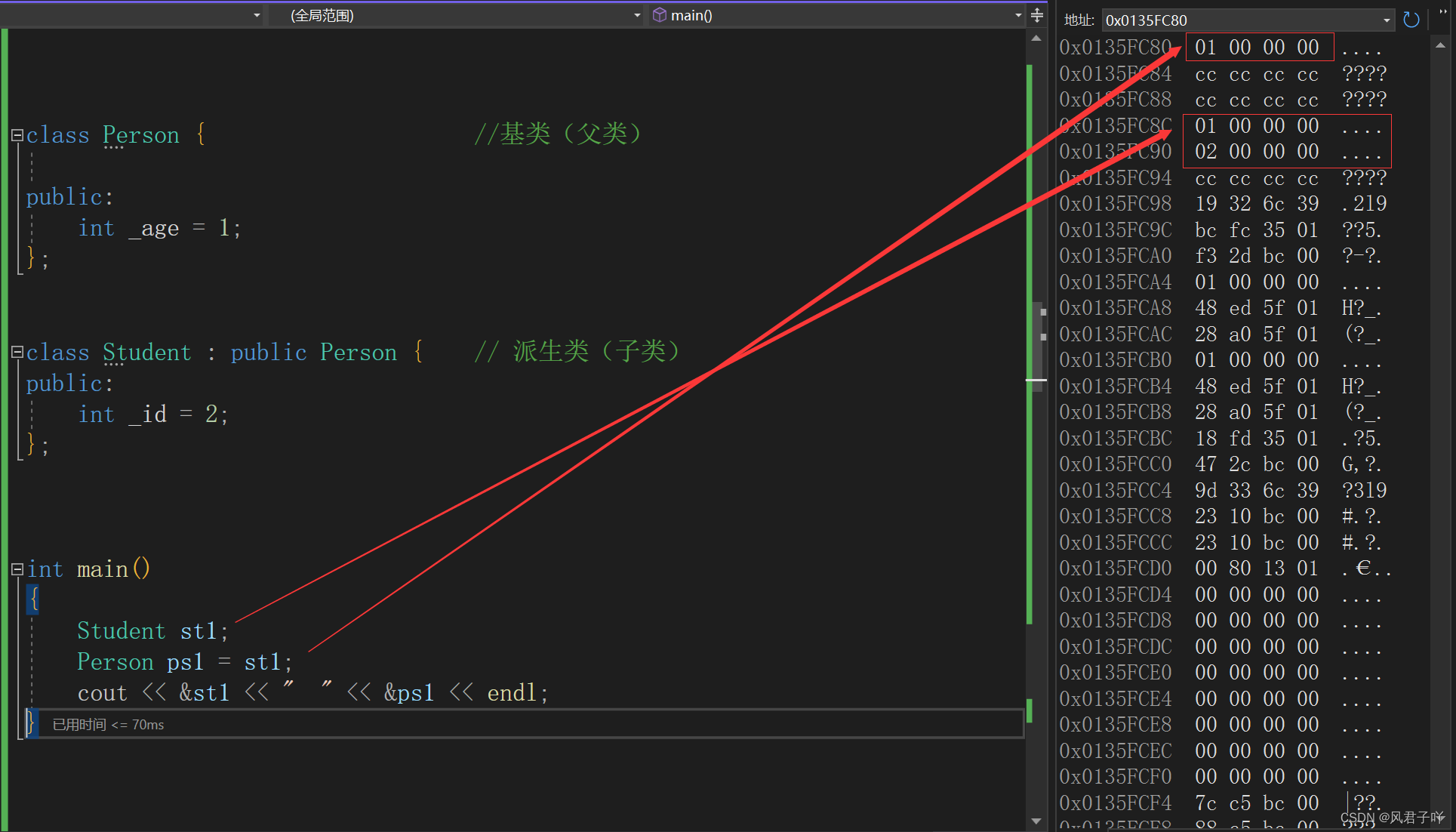
Task: Click memory address 0x0135FCBC row label
Action: point(1115,439)
